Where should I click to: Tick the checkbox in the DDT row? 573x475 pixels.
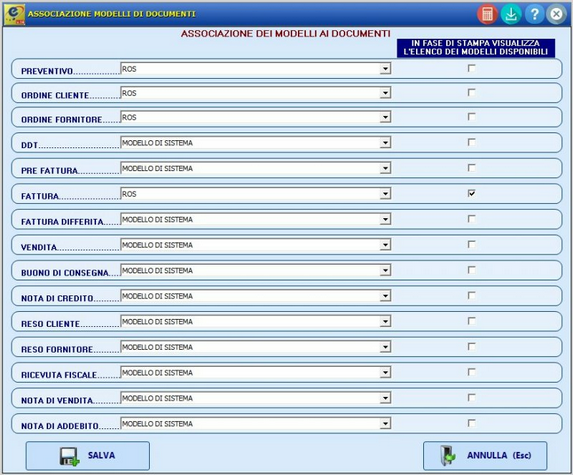pos(472,142)
